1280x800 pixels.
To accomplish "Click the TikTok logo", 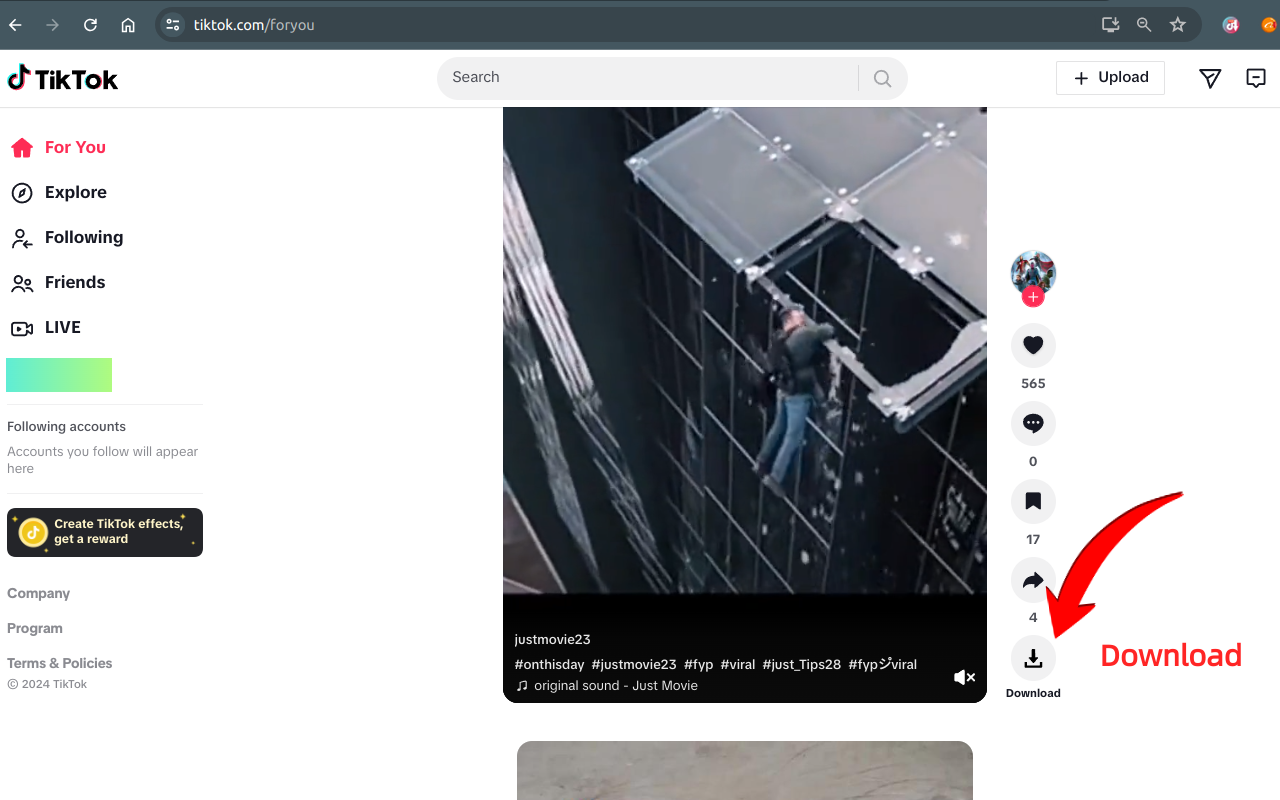I will [62, 78].
